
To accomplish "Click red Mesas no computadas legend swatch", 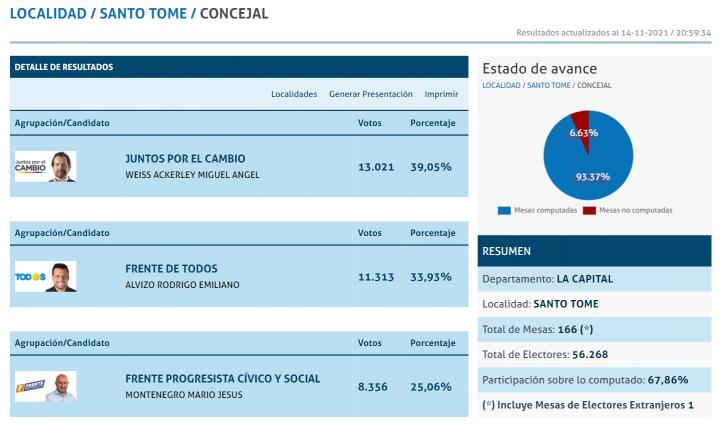I will [589, 211].
